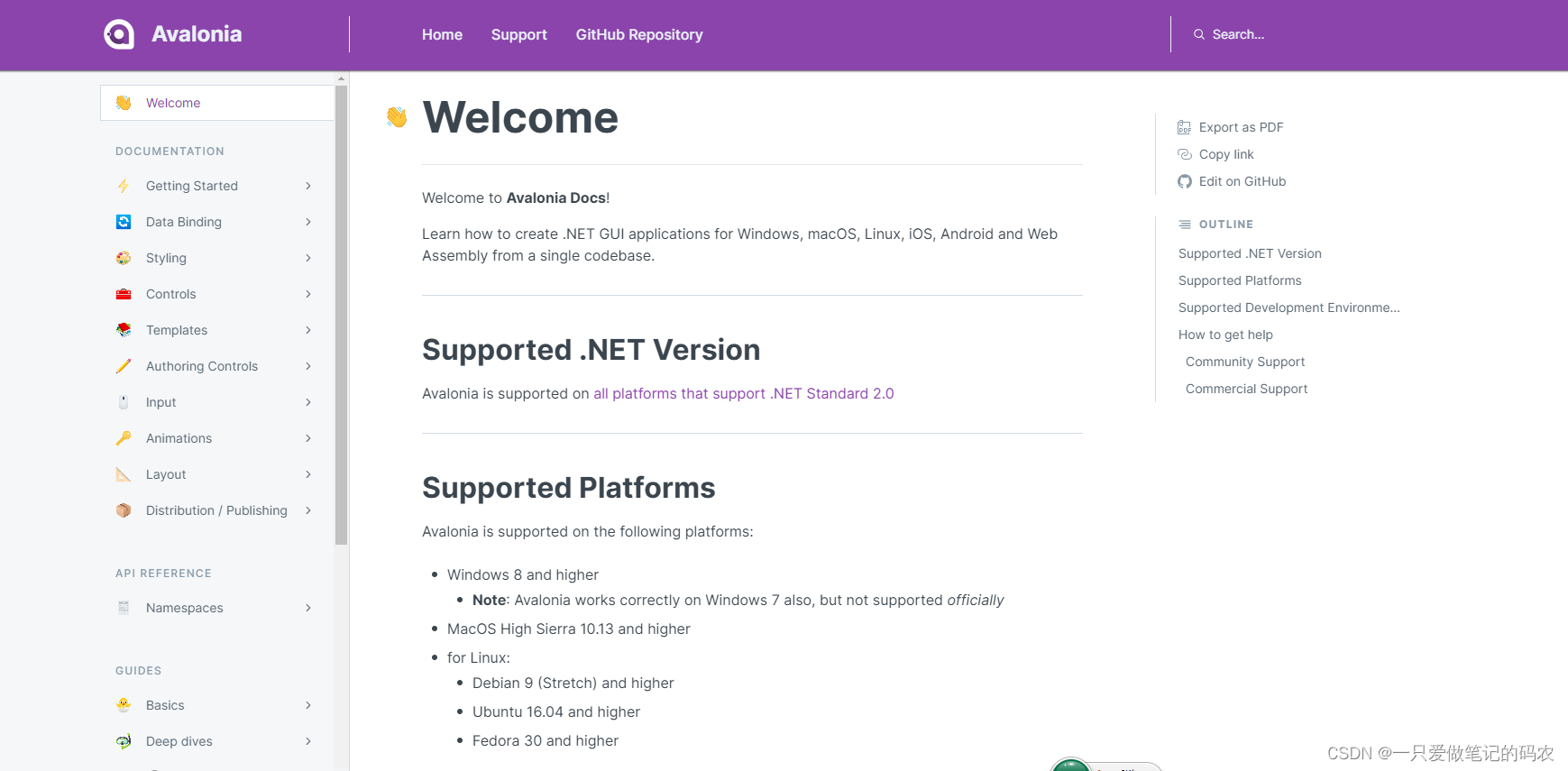Expand the Controls section chevron
The image size is (1568, 771).
(308, 294)
